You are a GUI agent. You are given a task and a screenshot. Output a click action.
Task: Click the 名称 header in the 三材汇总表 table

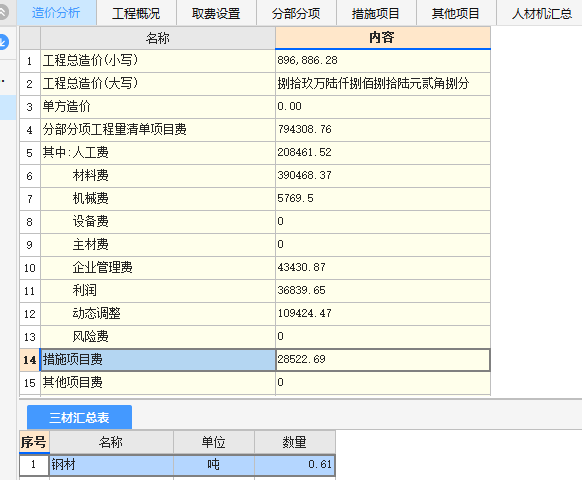pos(111,443)
